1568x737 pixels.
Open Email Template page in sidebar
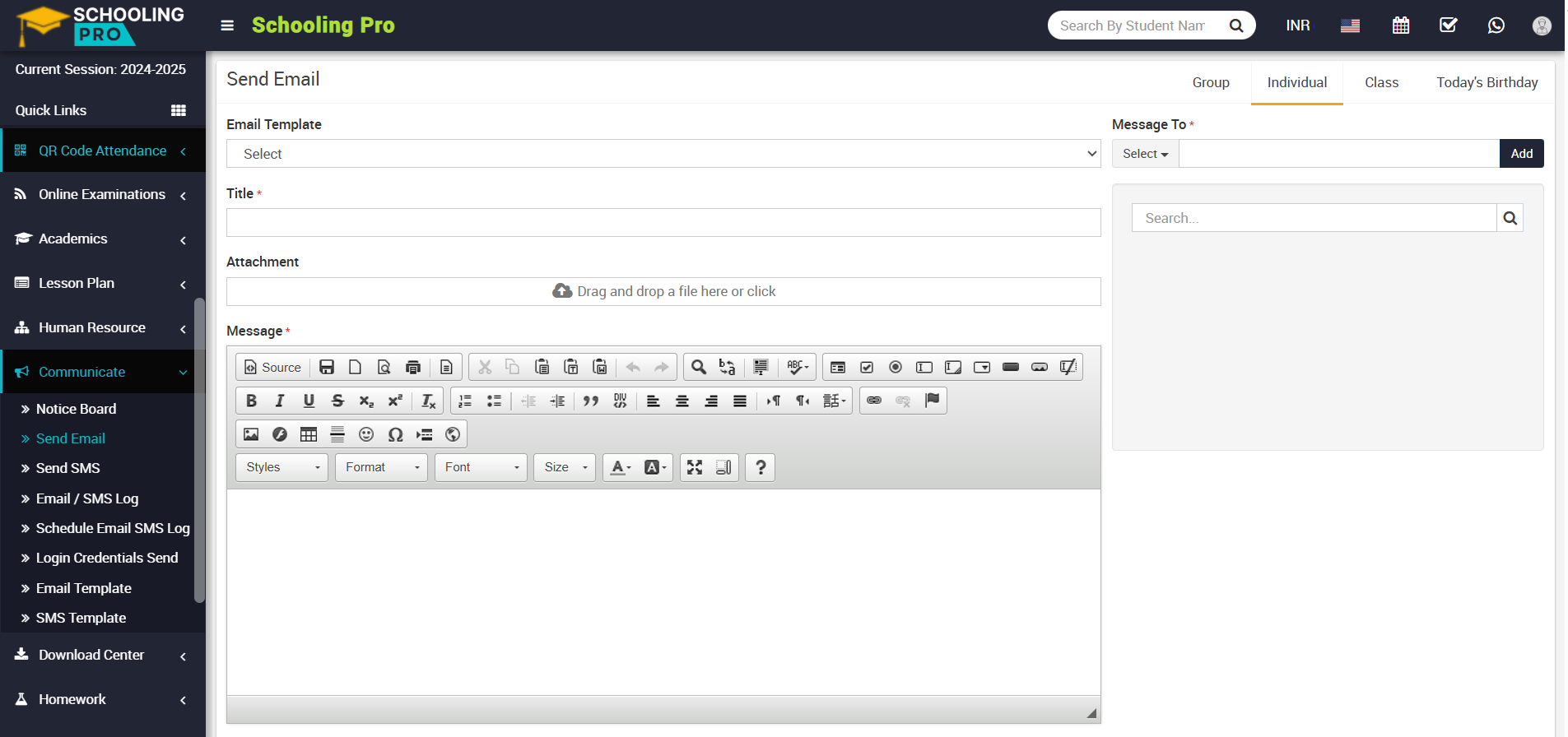tap(84, 588)
